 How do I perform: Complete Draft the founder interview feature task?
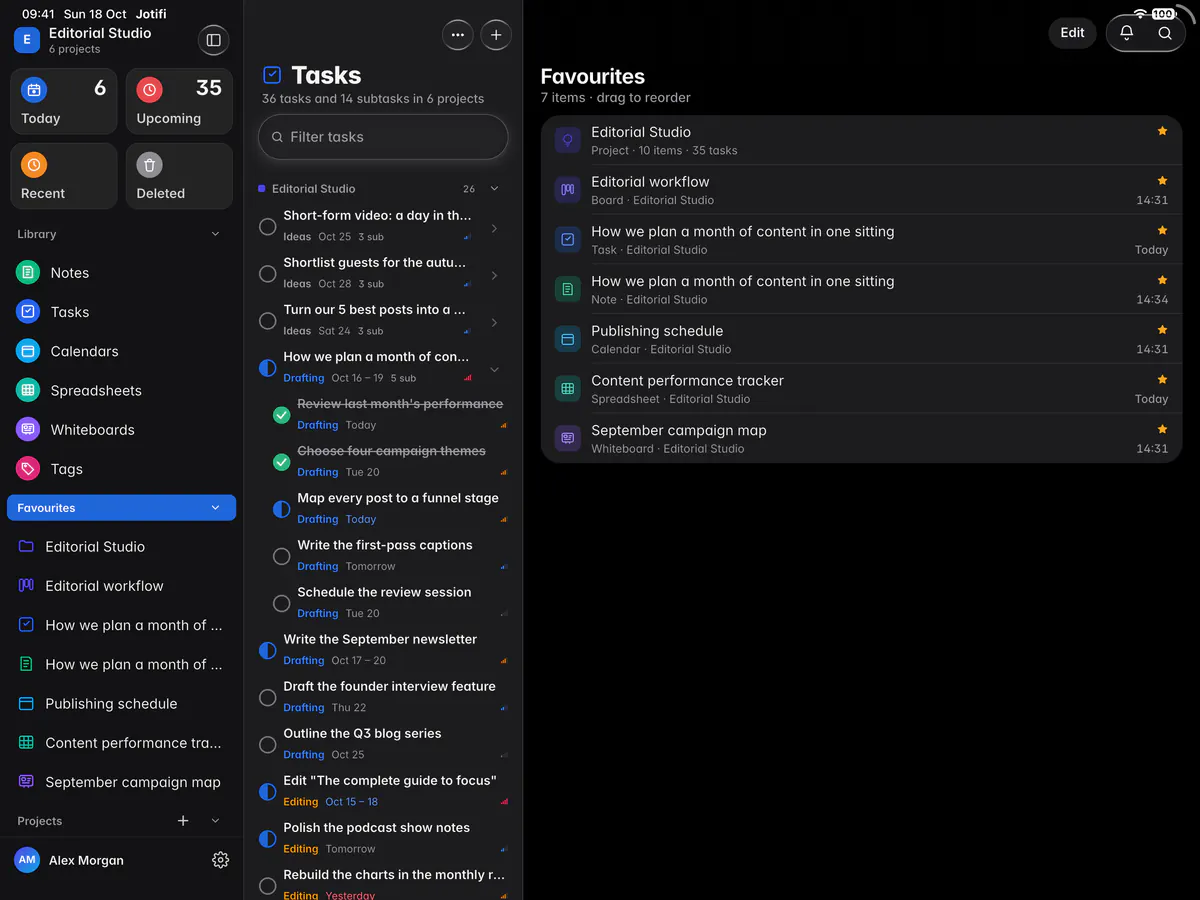[x=267, y=697]
